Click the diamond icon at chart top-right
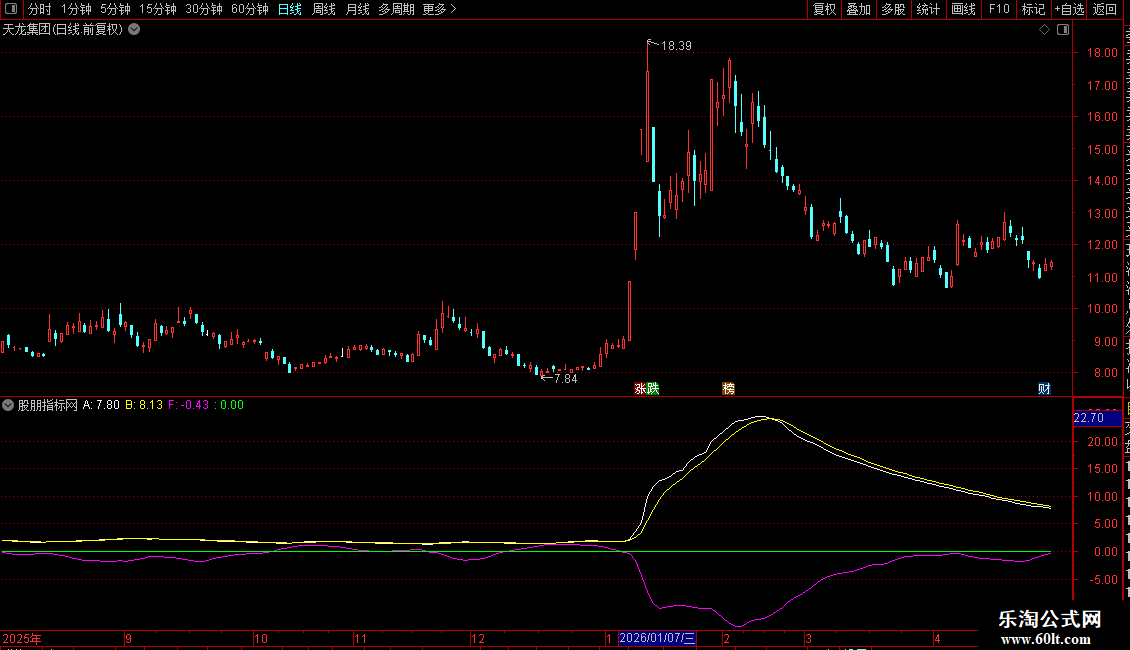This screenshot has height=650, width=1130. coord(1044,30)
